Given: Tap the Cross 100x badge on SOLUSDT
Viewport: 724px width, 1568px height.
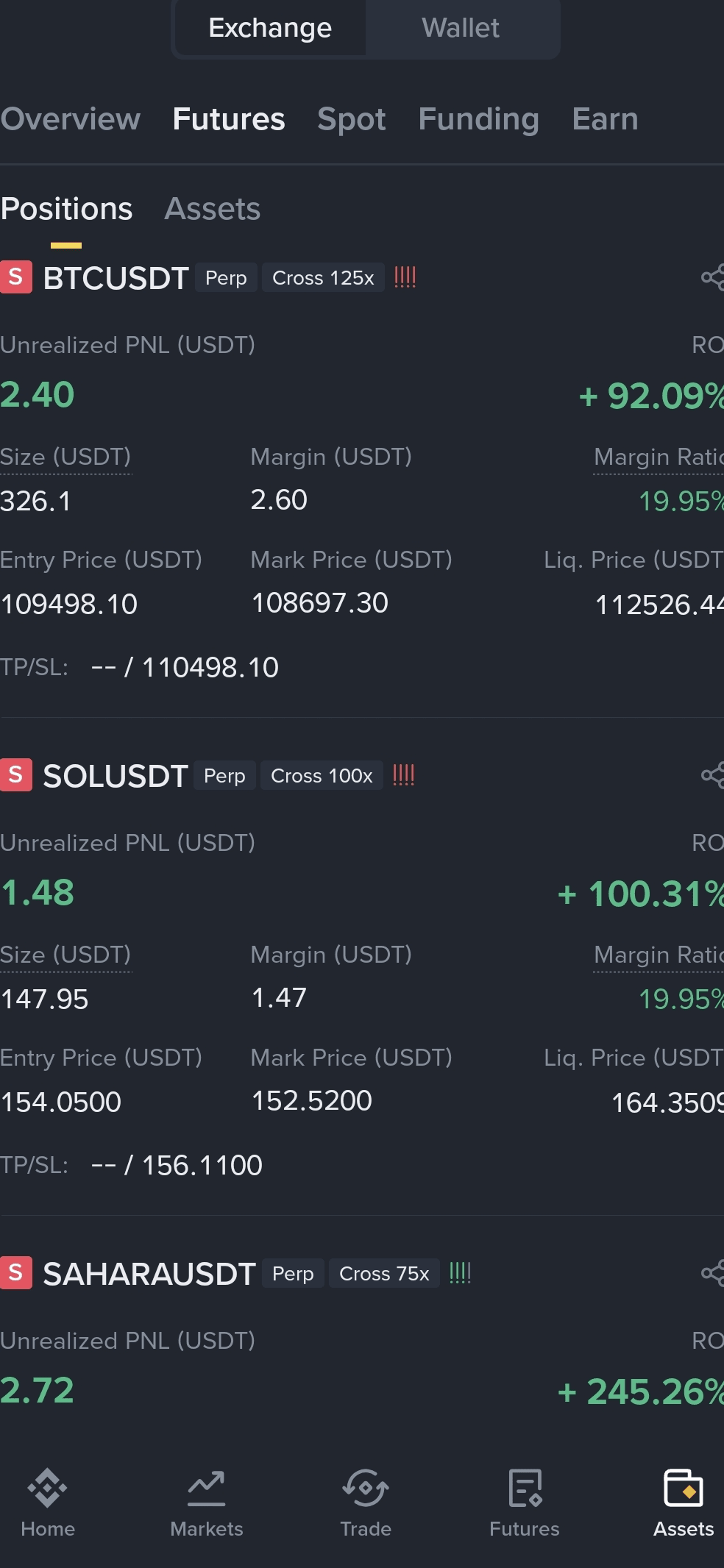Looking at the screenshot, I should tap(322, 776).
